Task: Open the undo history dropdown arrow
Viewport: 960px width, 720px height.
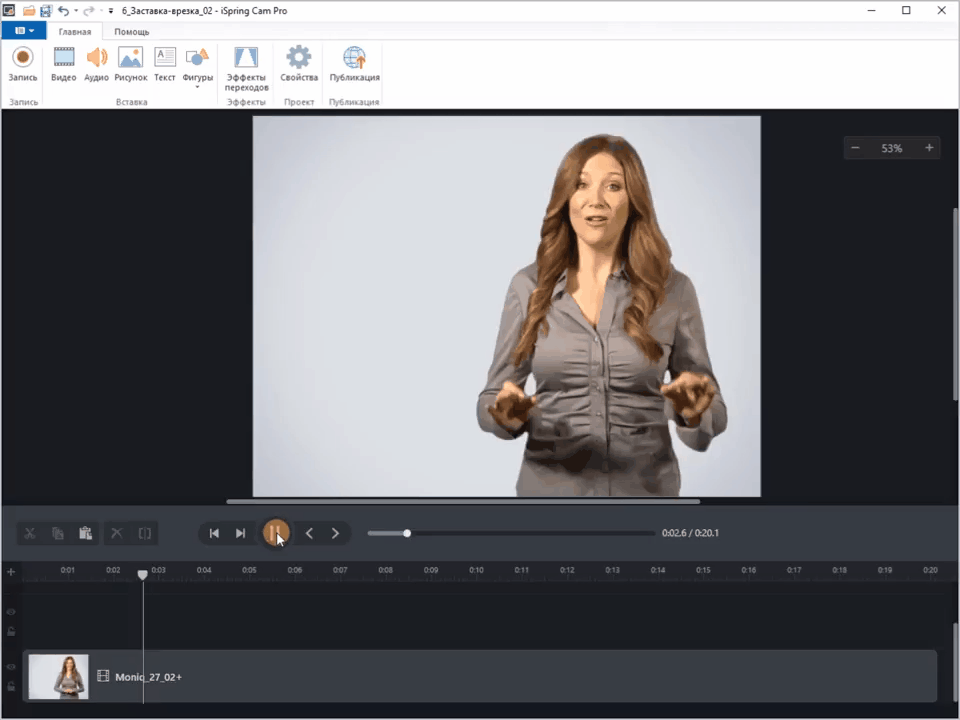Action: (x=78, y=10)
